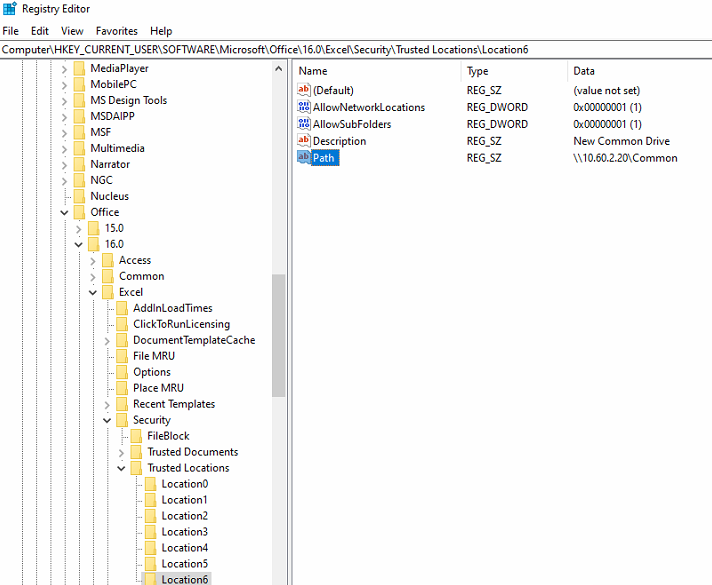Click the MediaPlayer folder icon
Viewport: 712px width, 585px height.
[79, 68]
